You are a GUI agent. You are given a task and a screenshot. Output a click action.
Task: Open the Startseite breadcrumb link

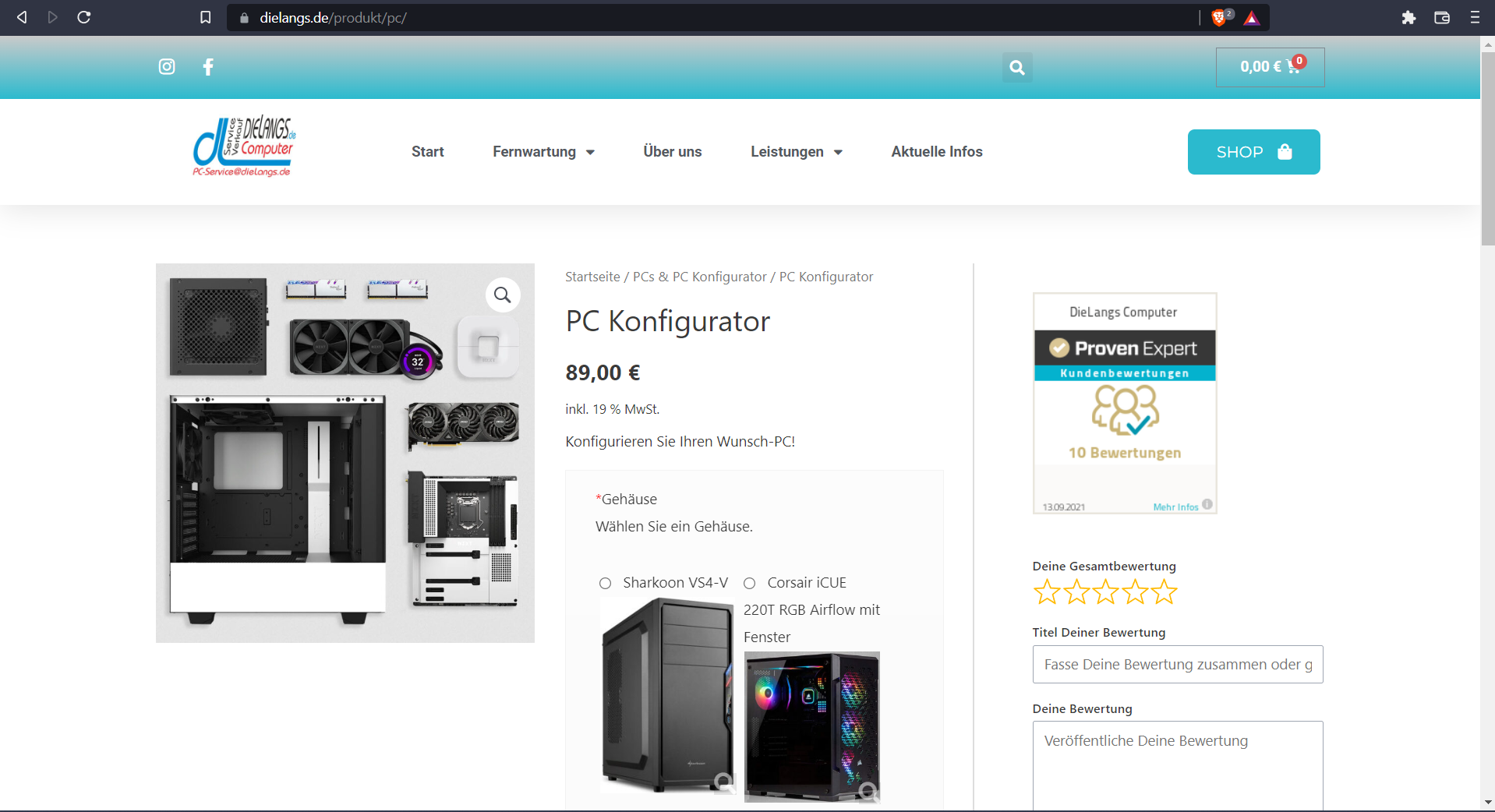[x=592, y=277]
